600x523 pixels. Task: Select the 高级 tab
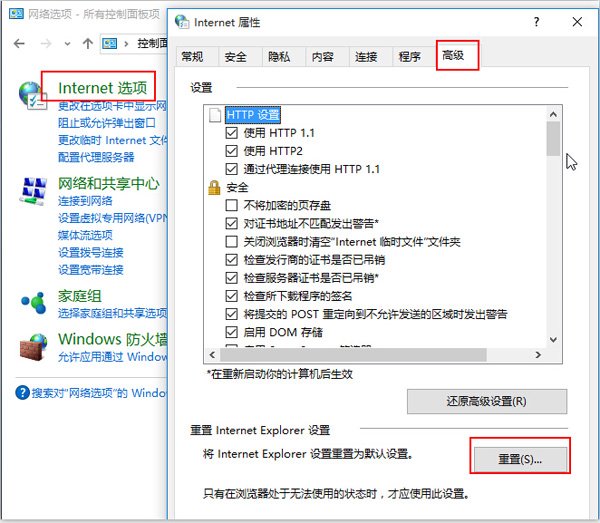pyautogui.click(x=457, y=56)
